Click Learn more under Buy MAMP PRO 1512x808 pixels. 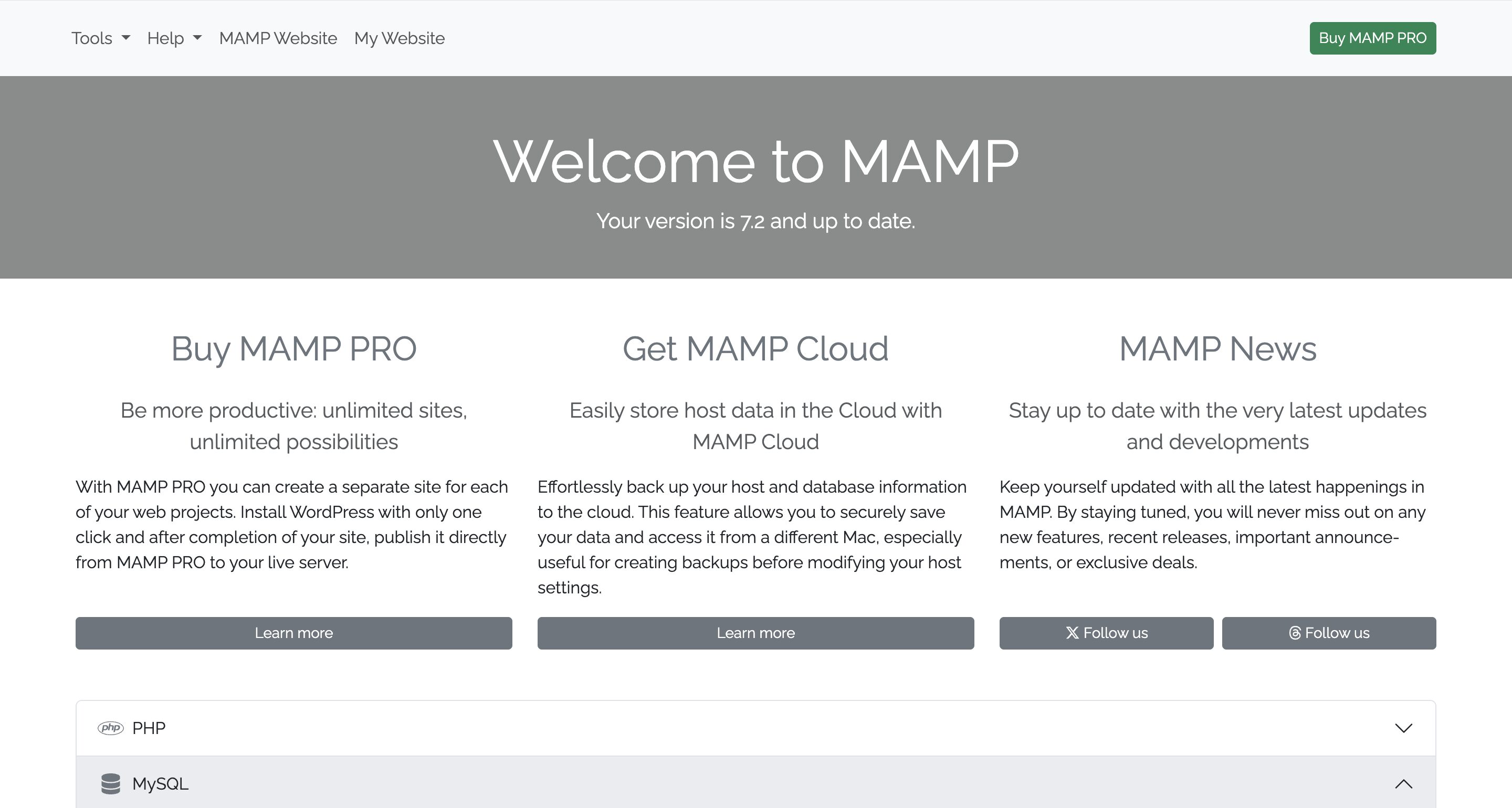pos(293,633)
